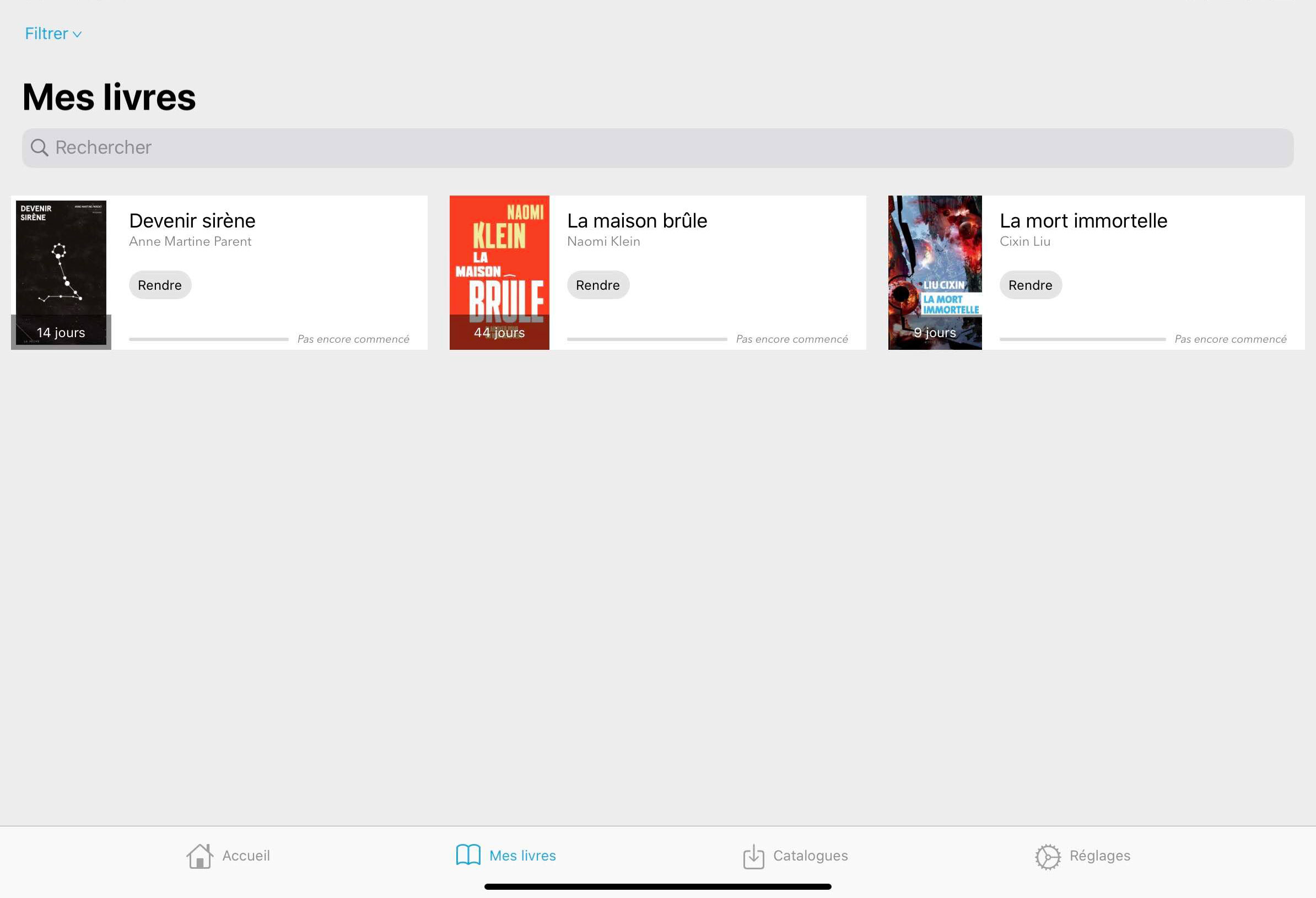Screen dimensions: 1316x898
Task: Switch to the Accueil tab
Action: (245, 856)
